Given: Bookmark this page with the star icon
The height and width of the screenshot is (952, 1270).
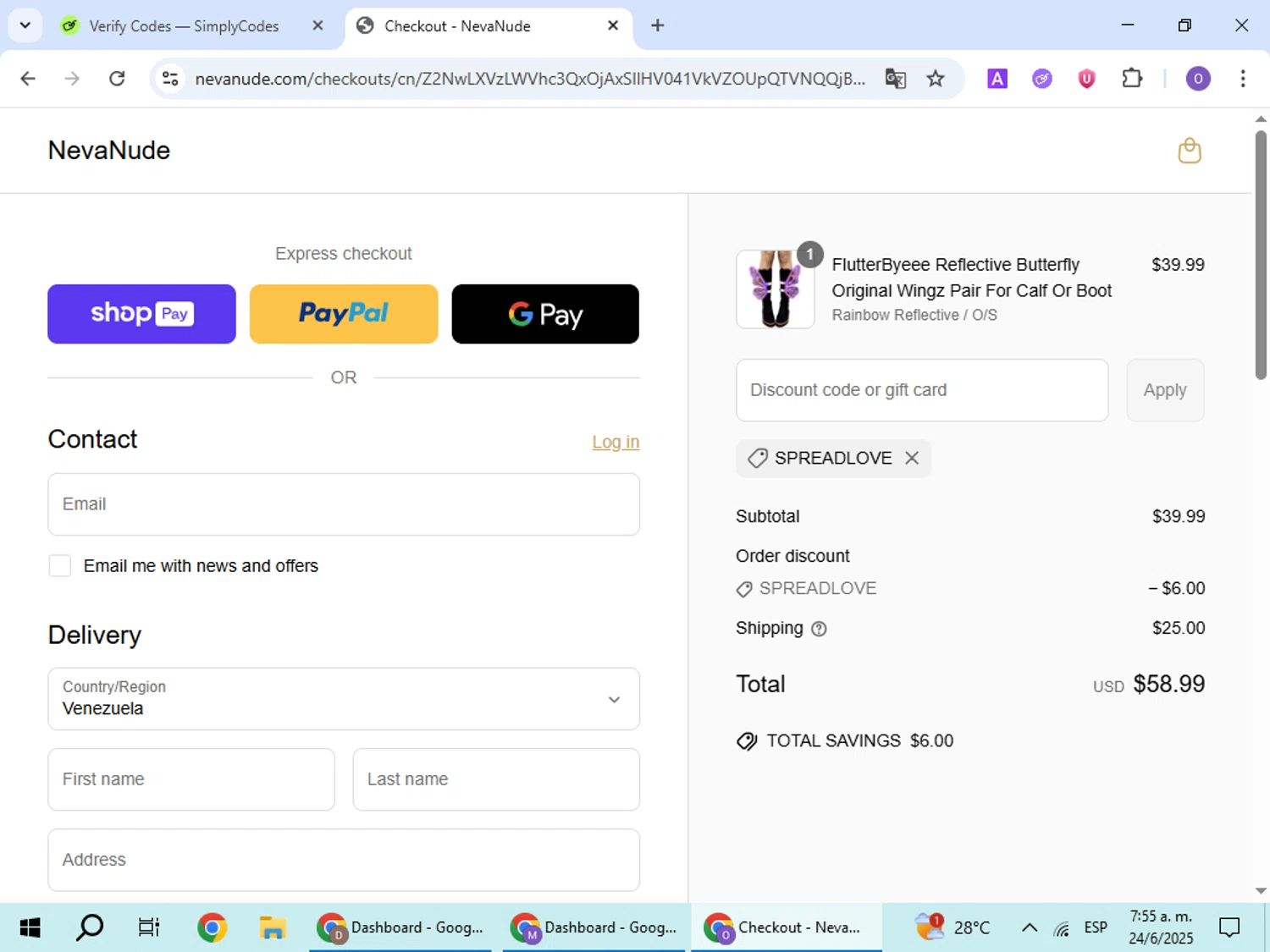Looking at the screenshot, I should pos(935,79).
